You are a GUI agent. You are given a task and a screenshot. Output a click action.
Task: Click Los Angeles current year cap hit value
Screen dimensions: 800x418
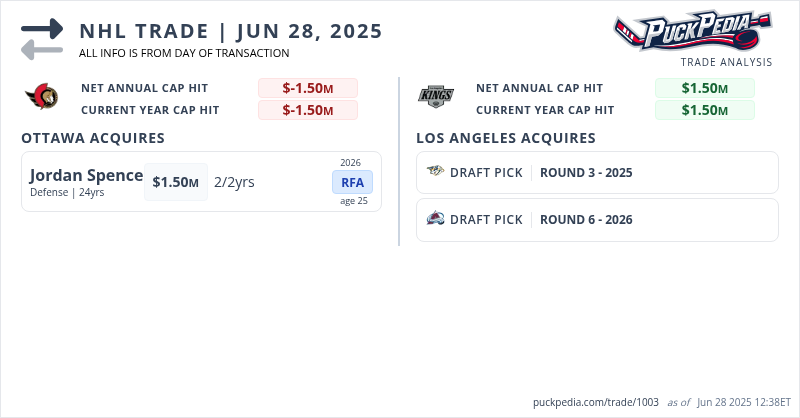click(704, 110)
